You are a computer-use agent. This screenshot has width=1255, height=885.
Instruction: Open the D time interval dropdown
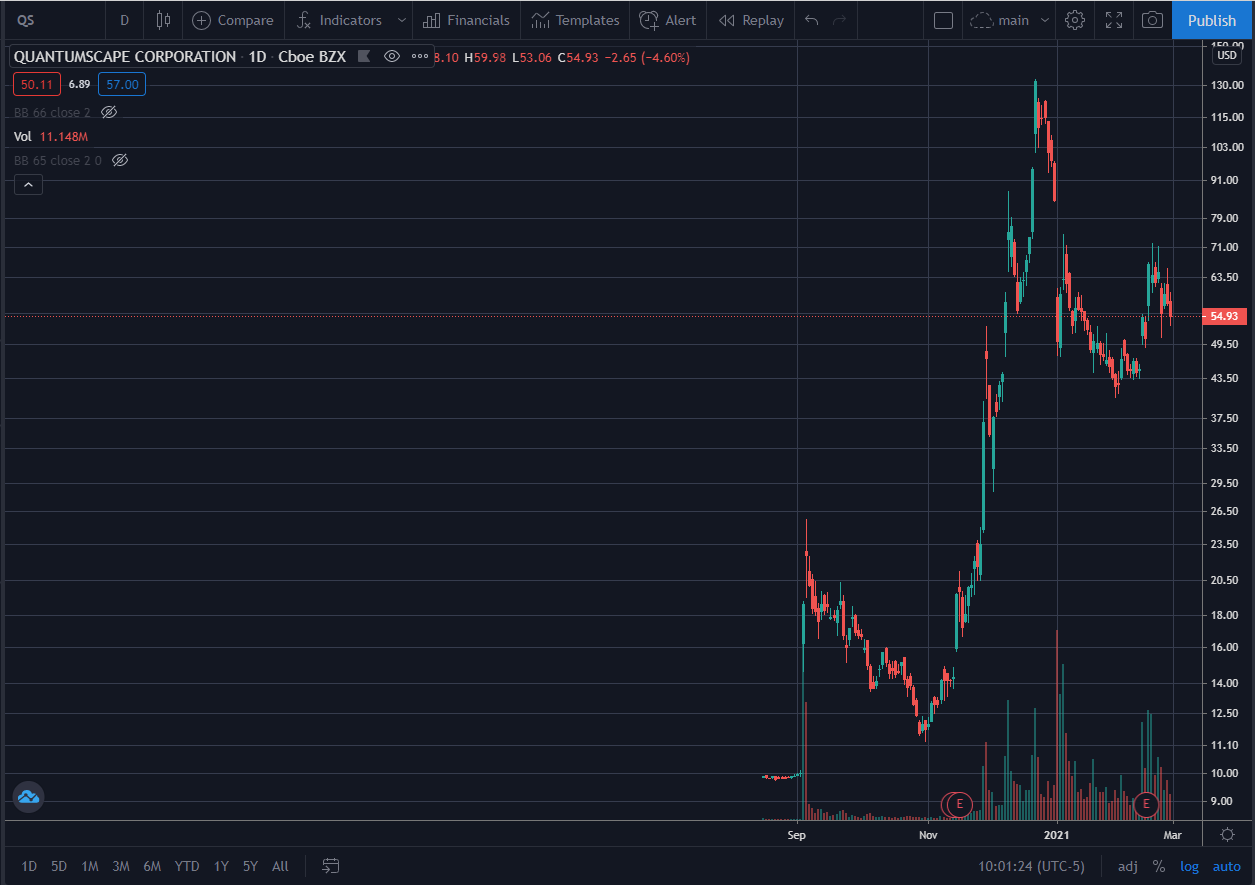pos(124,20)
